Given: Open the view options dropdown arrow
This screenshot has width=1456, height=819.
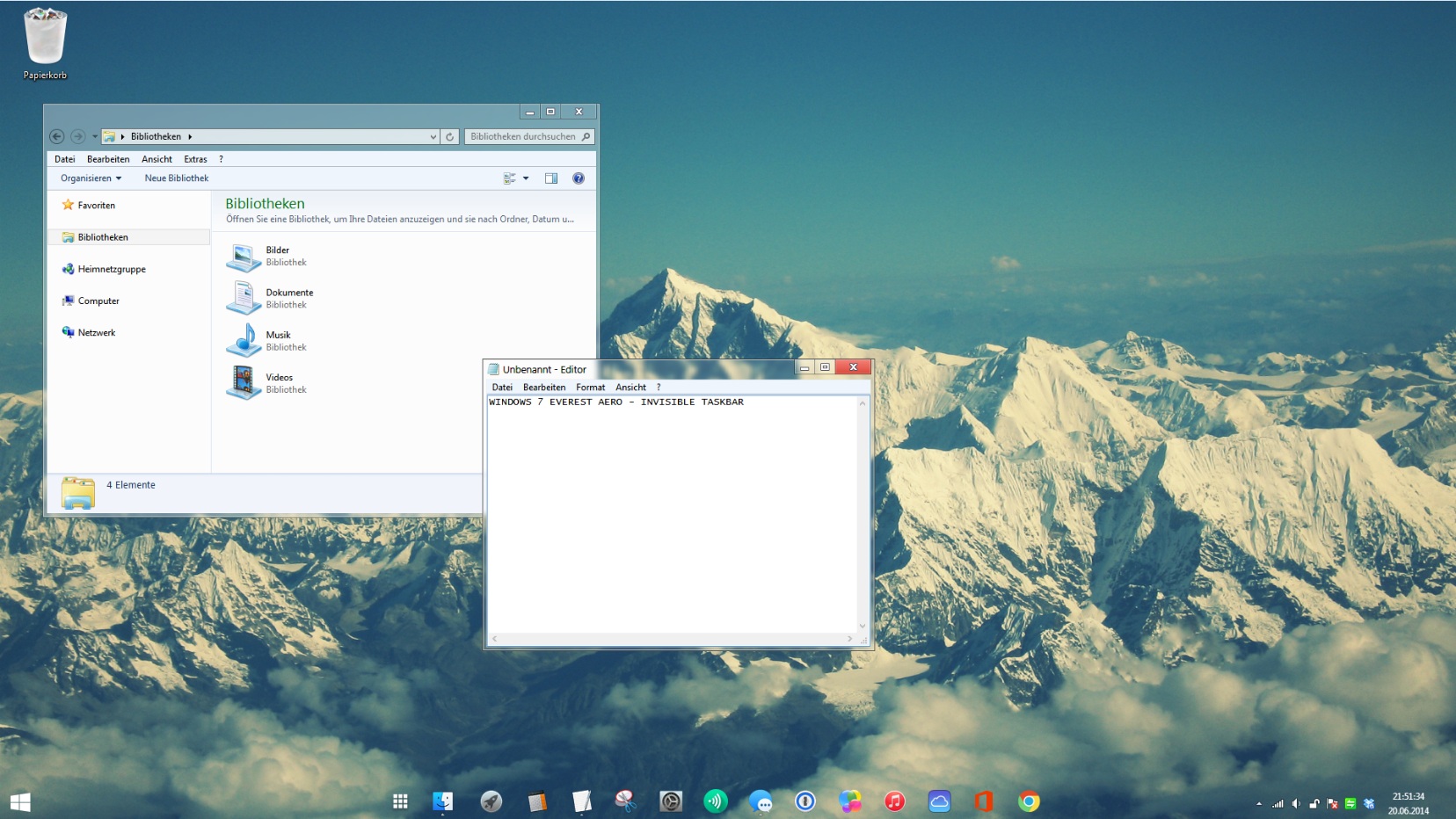Looking at the screenshot, I should pos(526,178).
